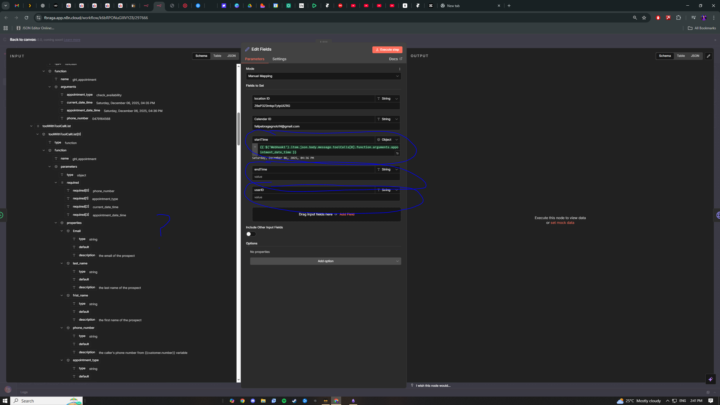
Task: Select the phone_number argument row
Action: (86, 118)
